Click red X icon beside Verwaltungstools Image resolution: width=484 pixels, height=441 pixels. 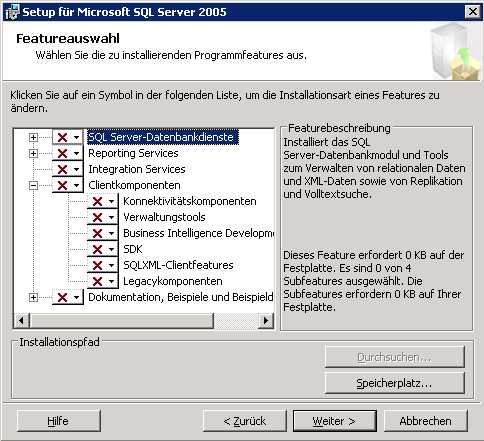97,217
